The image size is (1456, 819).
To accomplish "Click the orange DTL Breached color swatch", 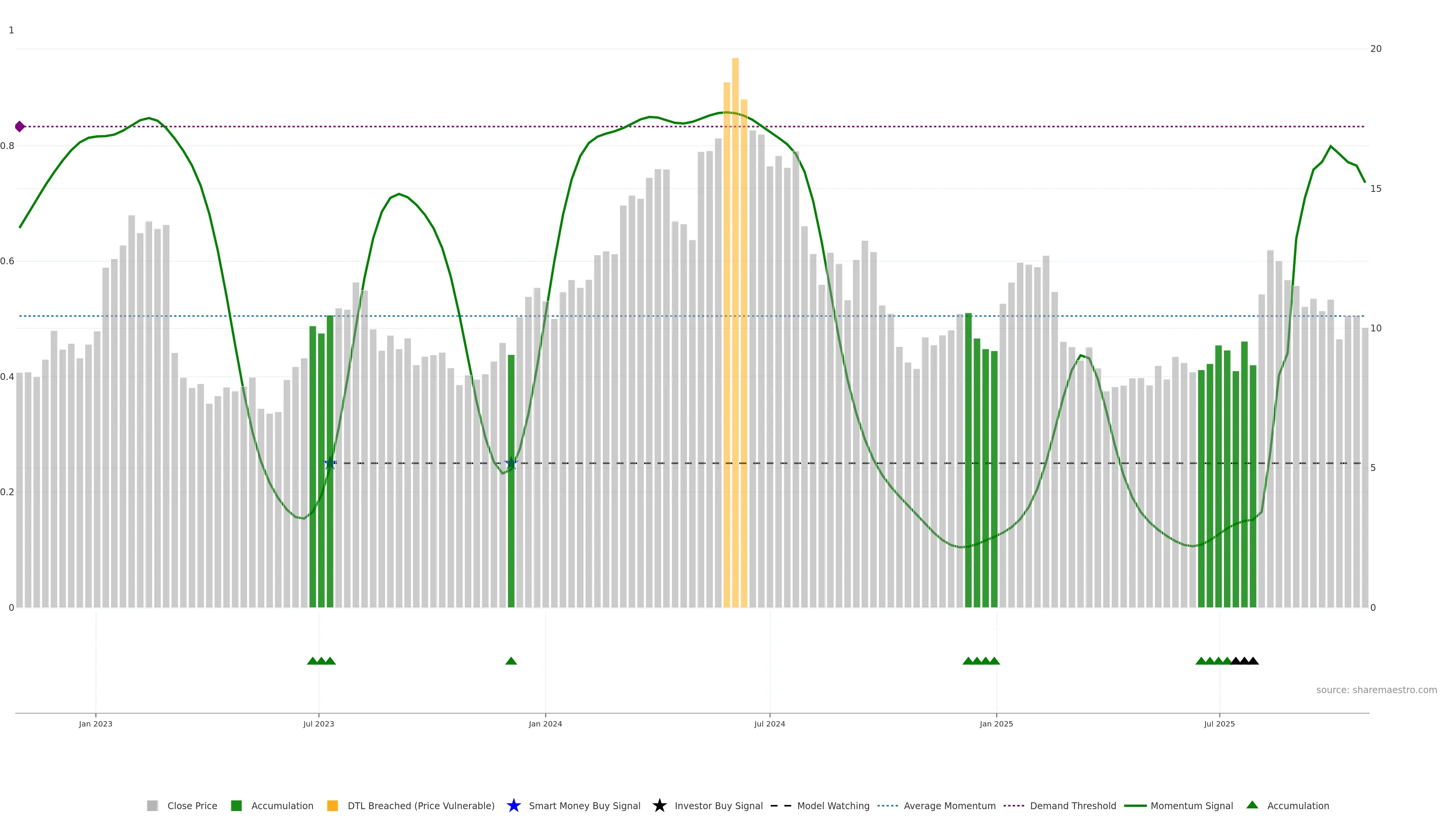I will coord(333,806).
